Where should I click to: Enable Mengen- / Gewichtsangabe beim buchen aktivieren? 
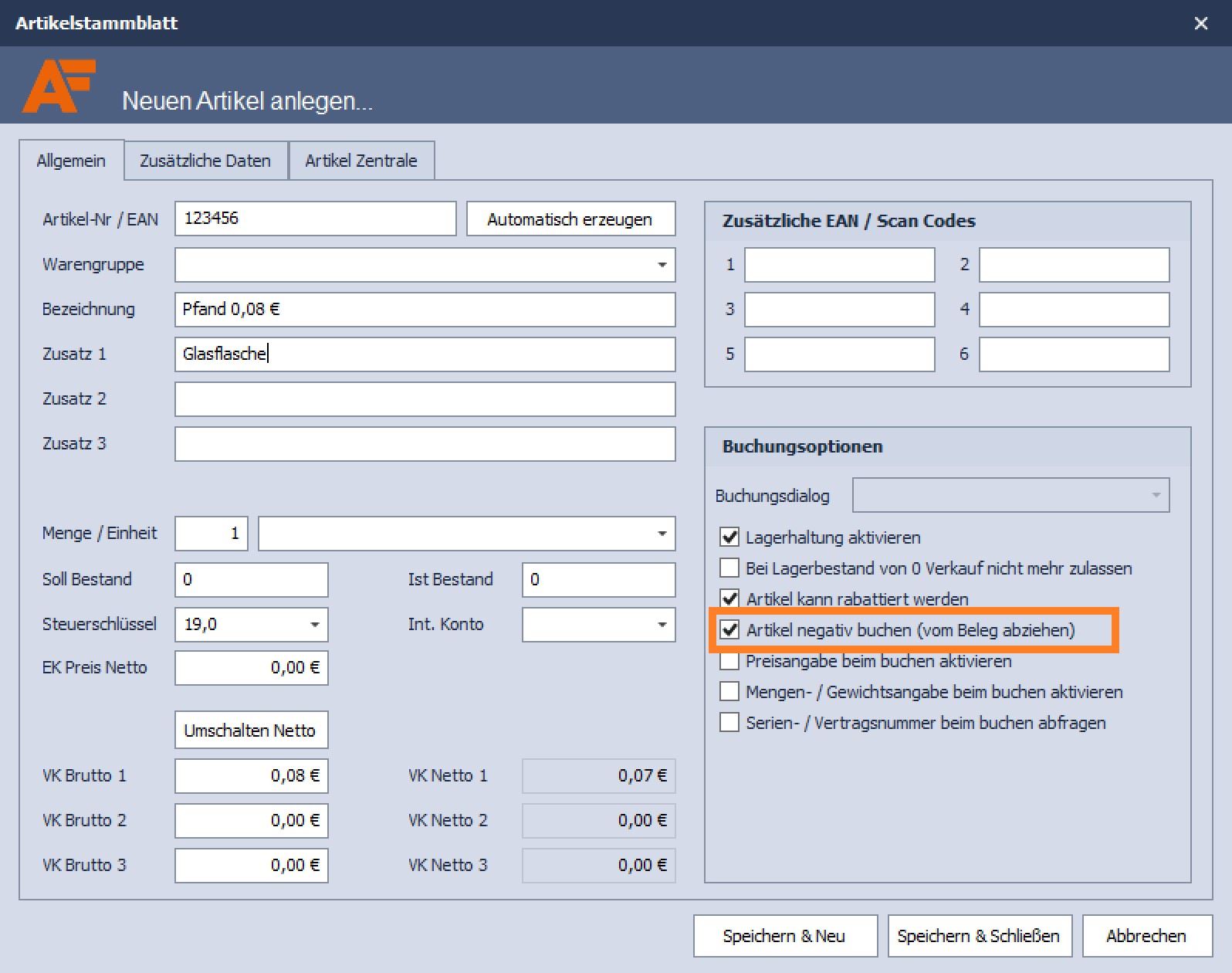pyautogui.click(x=729, y=691)
